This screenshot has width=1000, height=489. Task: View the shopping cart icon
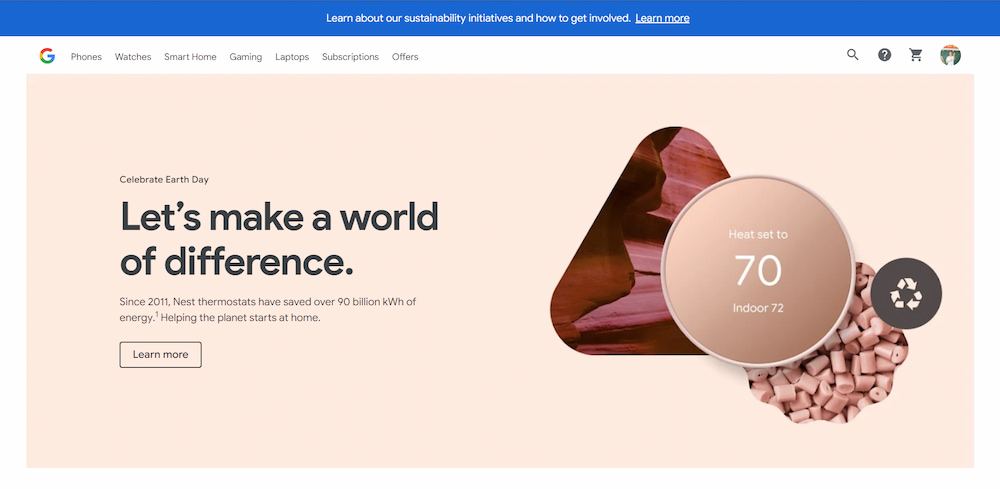916,55
